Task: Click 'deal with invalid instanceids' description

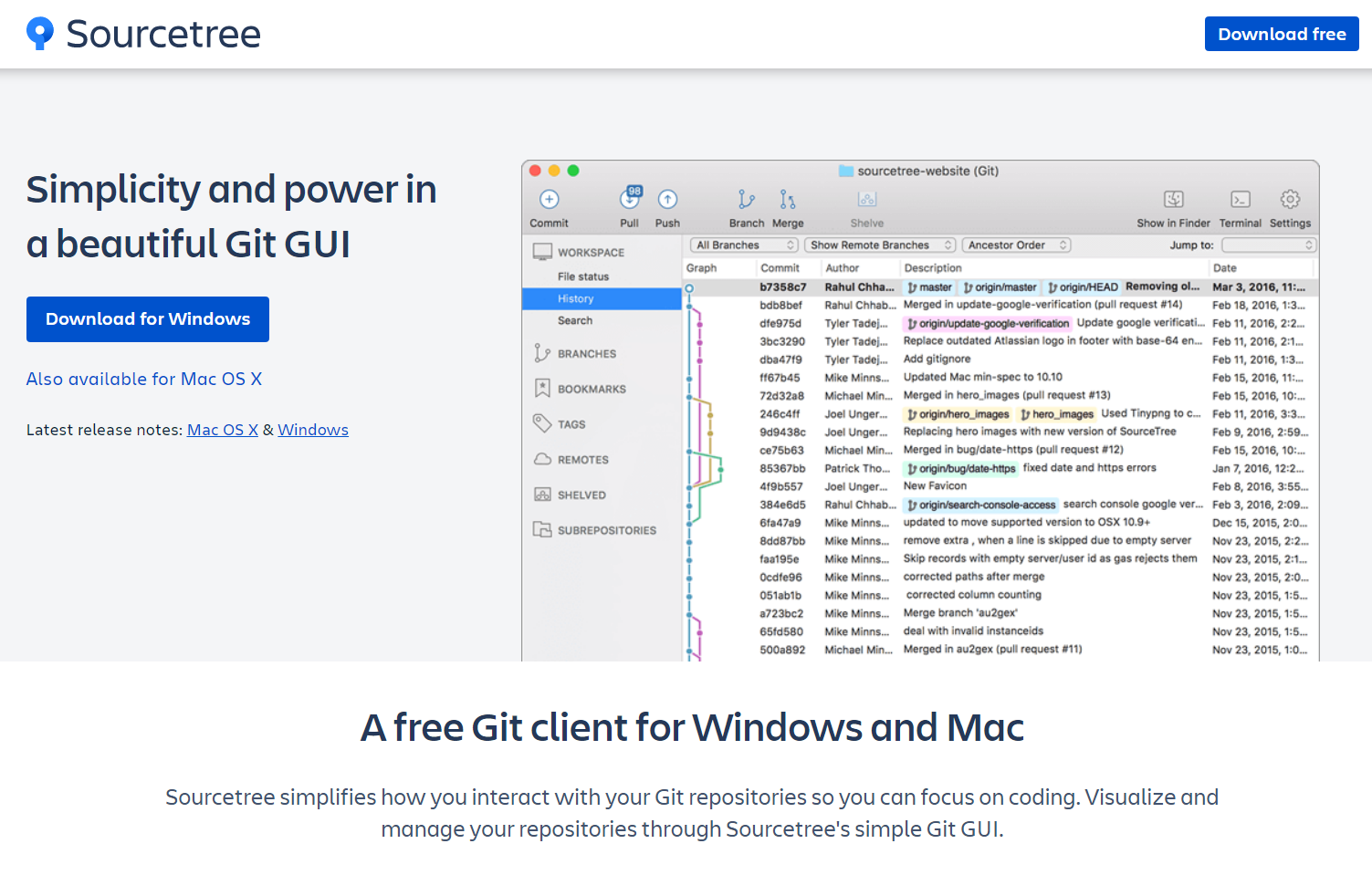Action: click(x=973, y=631)
